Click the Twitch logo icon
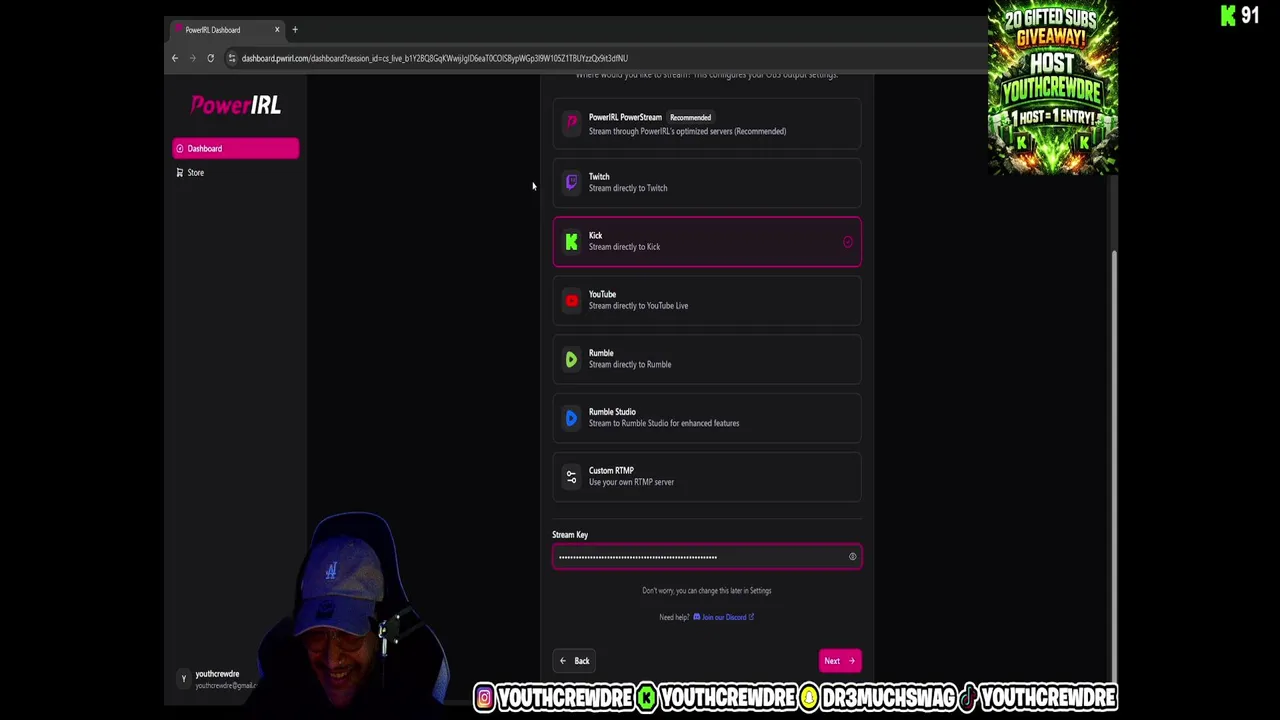 pos(571,182)
